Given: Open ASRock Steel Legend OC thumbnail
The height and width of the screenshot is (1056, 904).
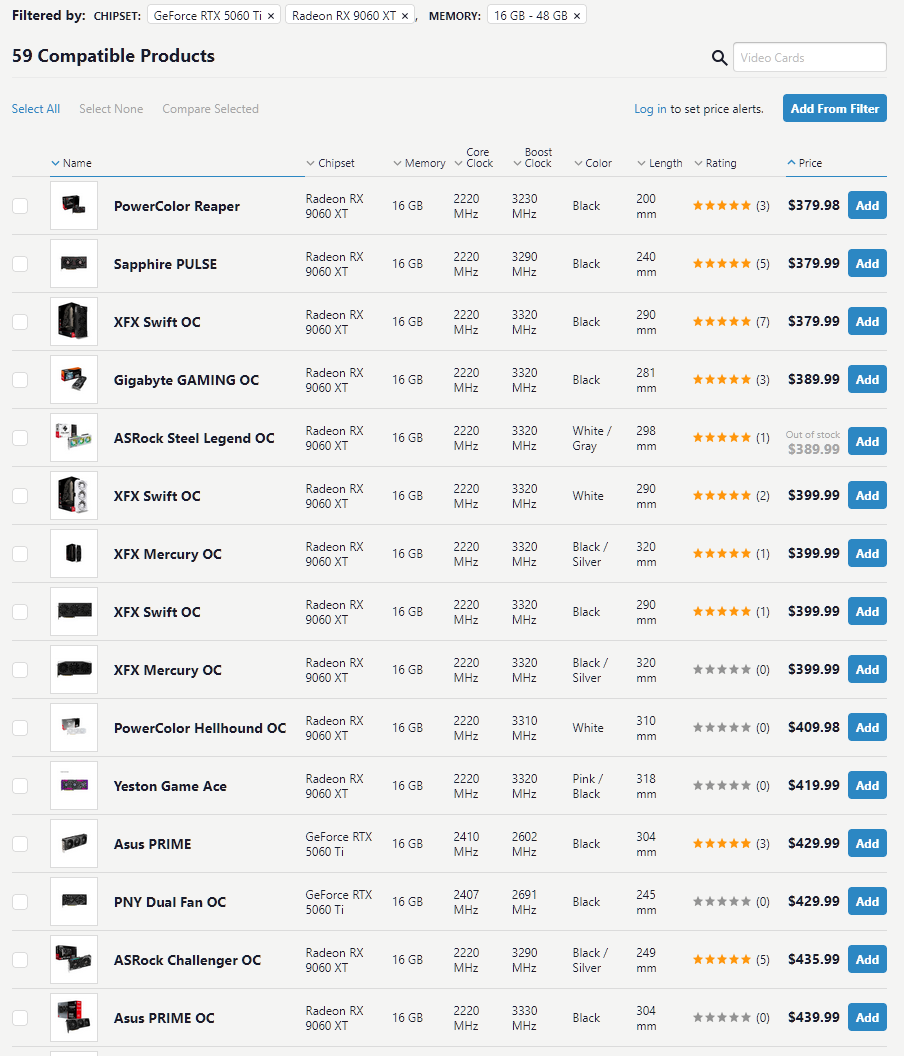Looking at the screenshot, I should point(74,437).
